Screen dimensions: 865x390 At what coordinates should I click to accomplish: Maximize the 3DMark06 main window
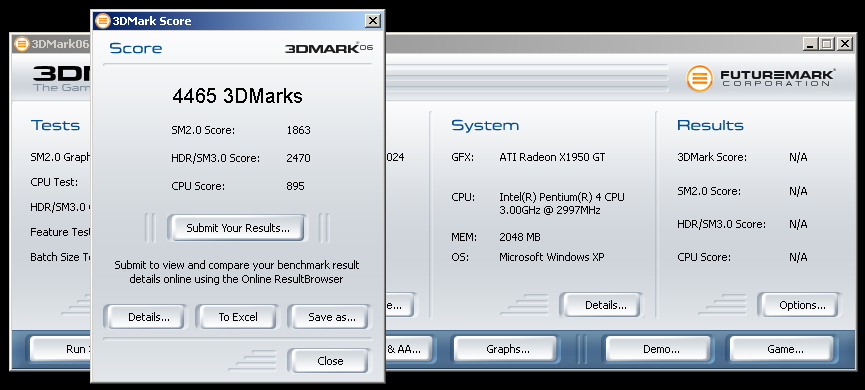tap(826, 44)
